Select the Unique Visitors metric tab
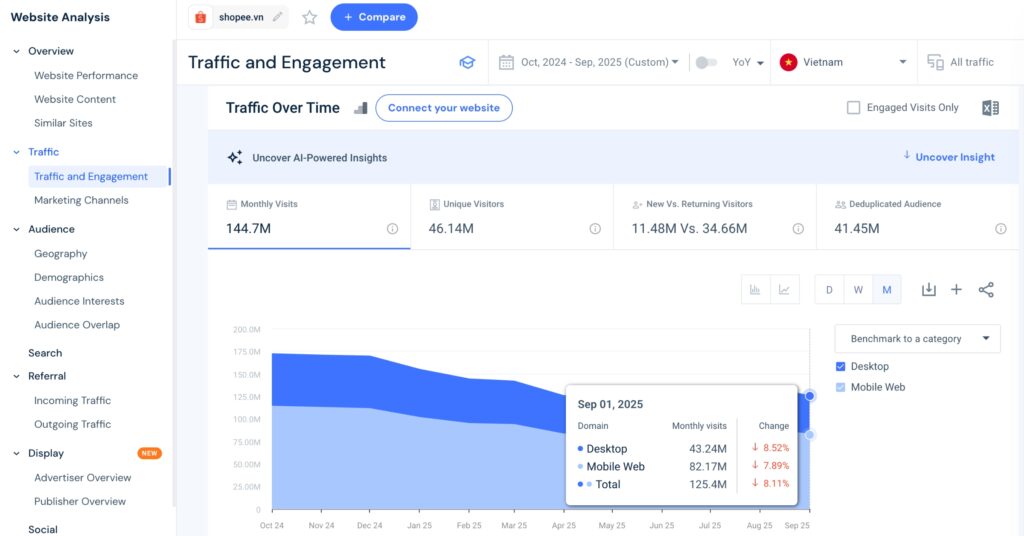1024x536 pixels. point(512,217)
